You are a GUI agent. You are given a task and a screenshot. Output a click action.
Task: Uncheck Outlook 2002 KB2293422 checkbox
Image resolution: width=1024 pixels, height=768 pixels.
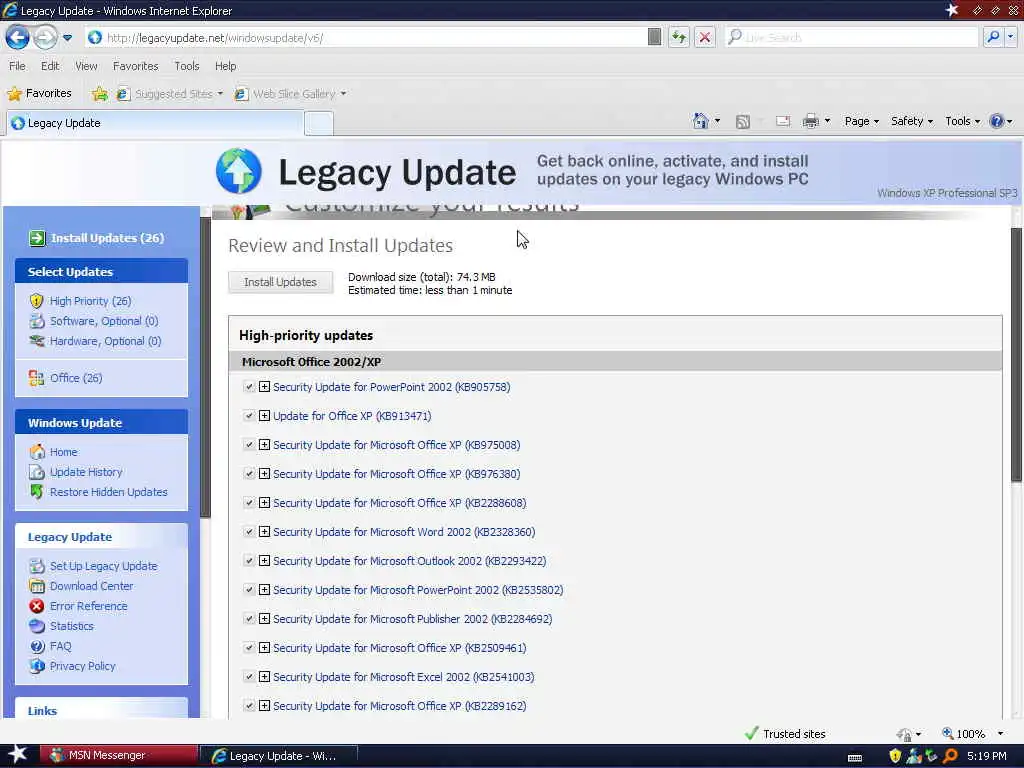249,560
